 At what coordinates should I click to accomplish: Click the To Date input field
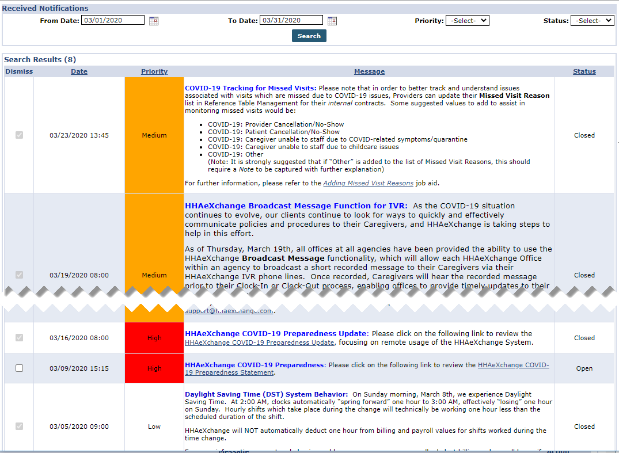point(290,20)
